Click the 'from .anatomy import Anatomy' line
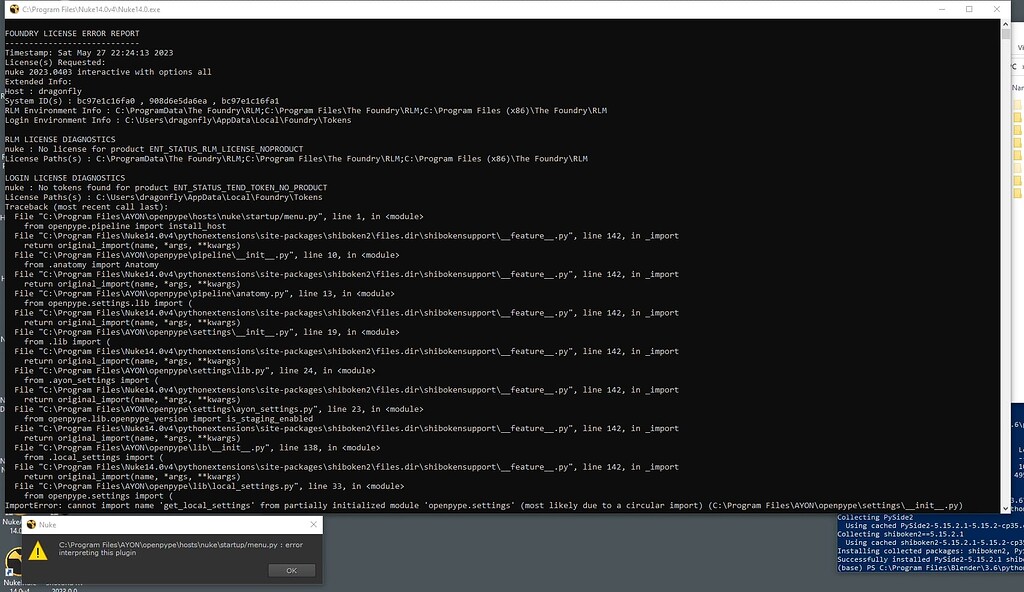 click(91, 265)
